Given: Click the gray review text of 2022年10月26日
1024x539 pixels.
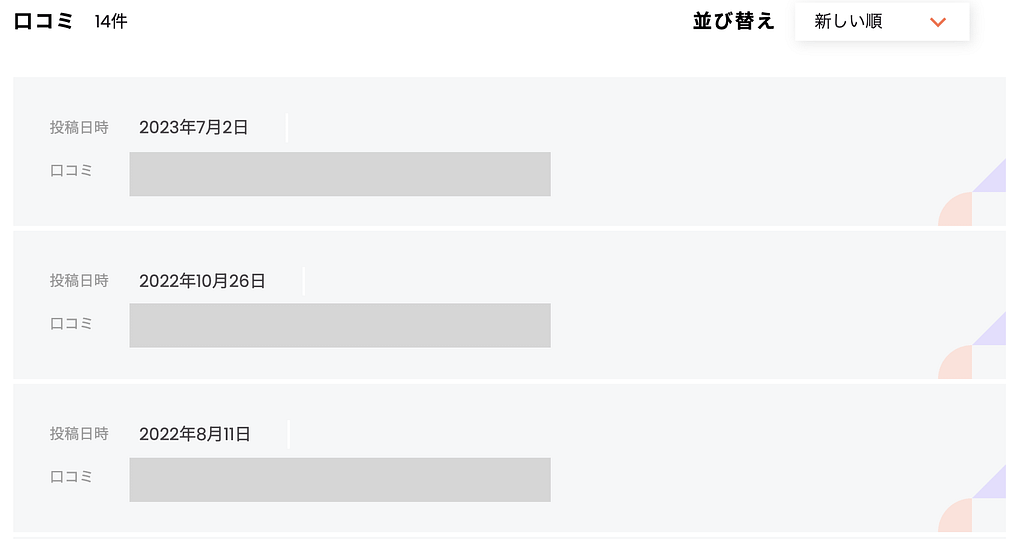Looking at the screenshot, I should (340, 325).
